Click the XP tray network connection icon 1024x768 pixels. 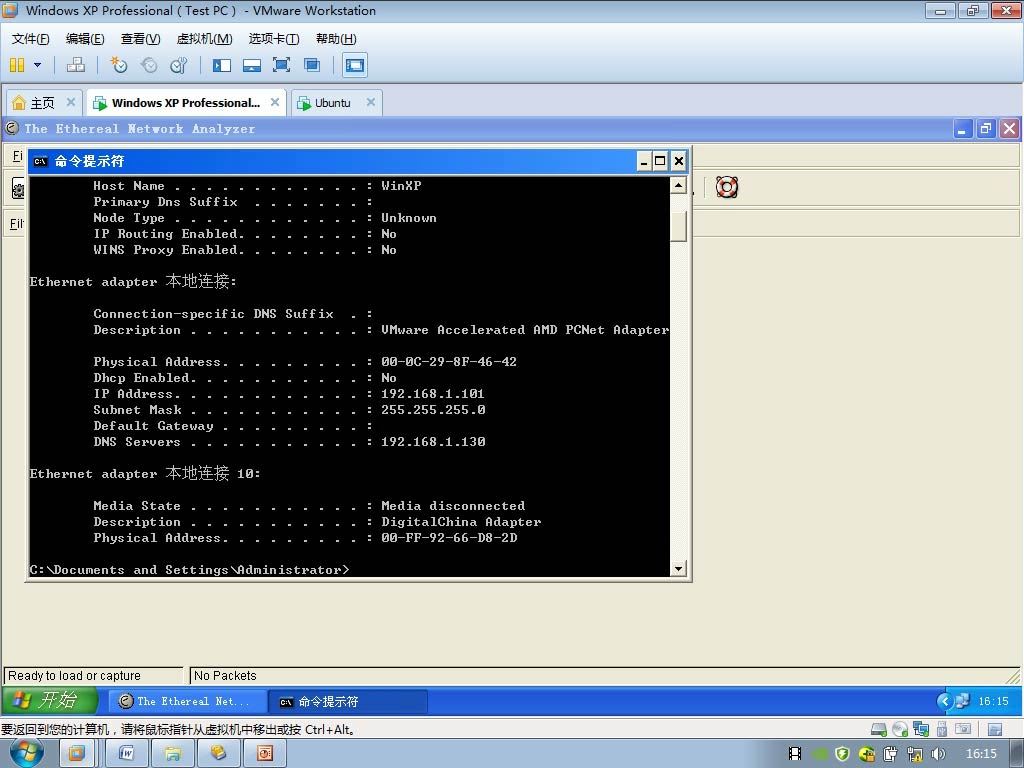click(962, 701)
